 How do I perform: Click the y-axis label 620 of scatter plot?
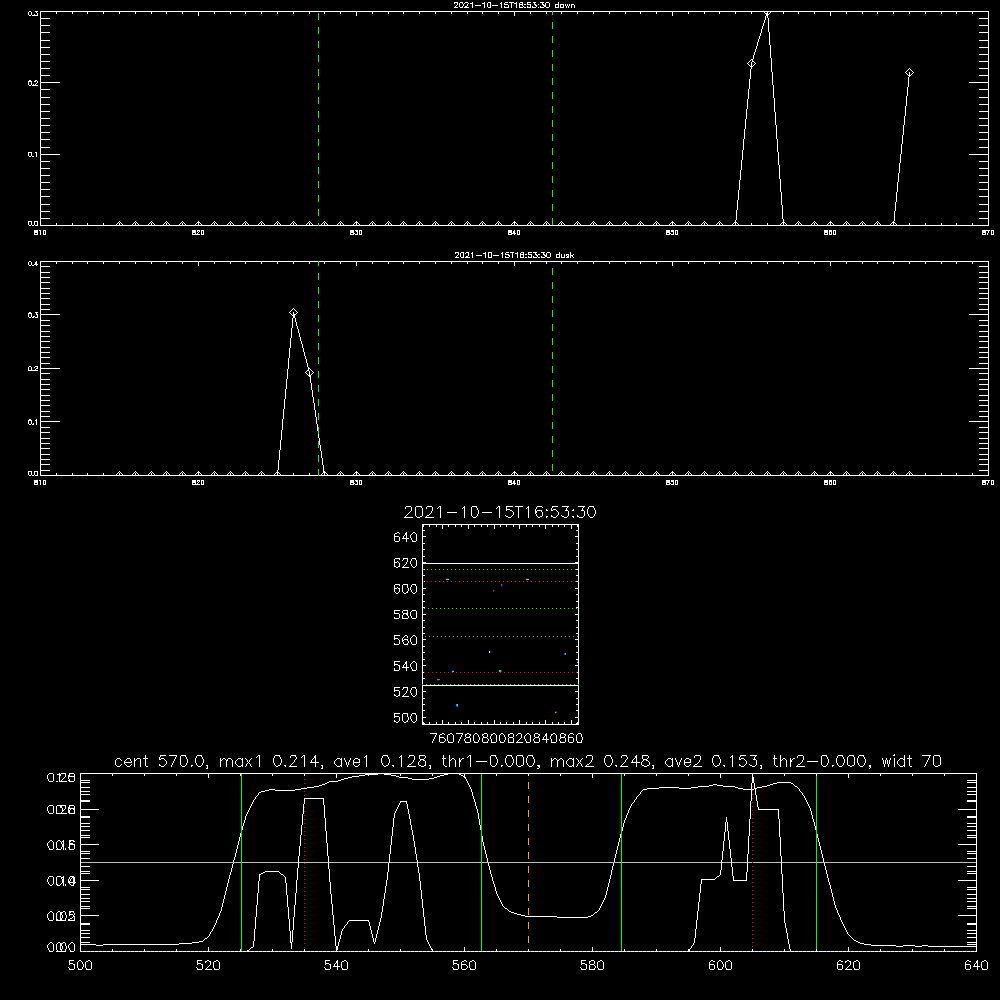click(x=406, y=563)
